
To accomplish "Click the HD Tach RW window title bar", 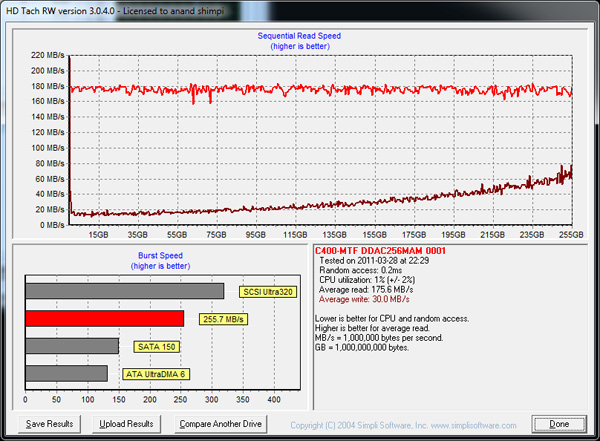I will point(300,11).
